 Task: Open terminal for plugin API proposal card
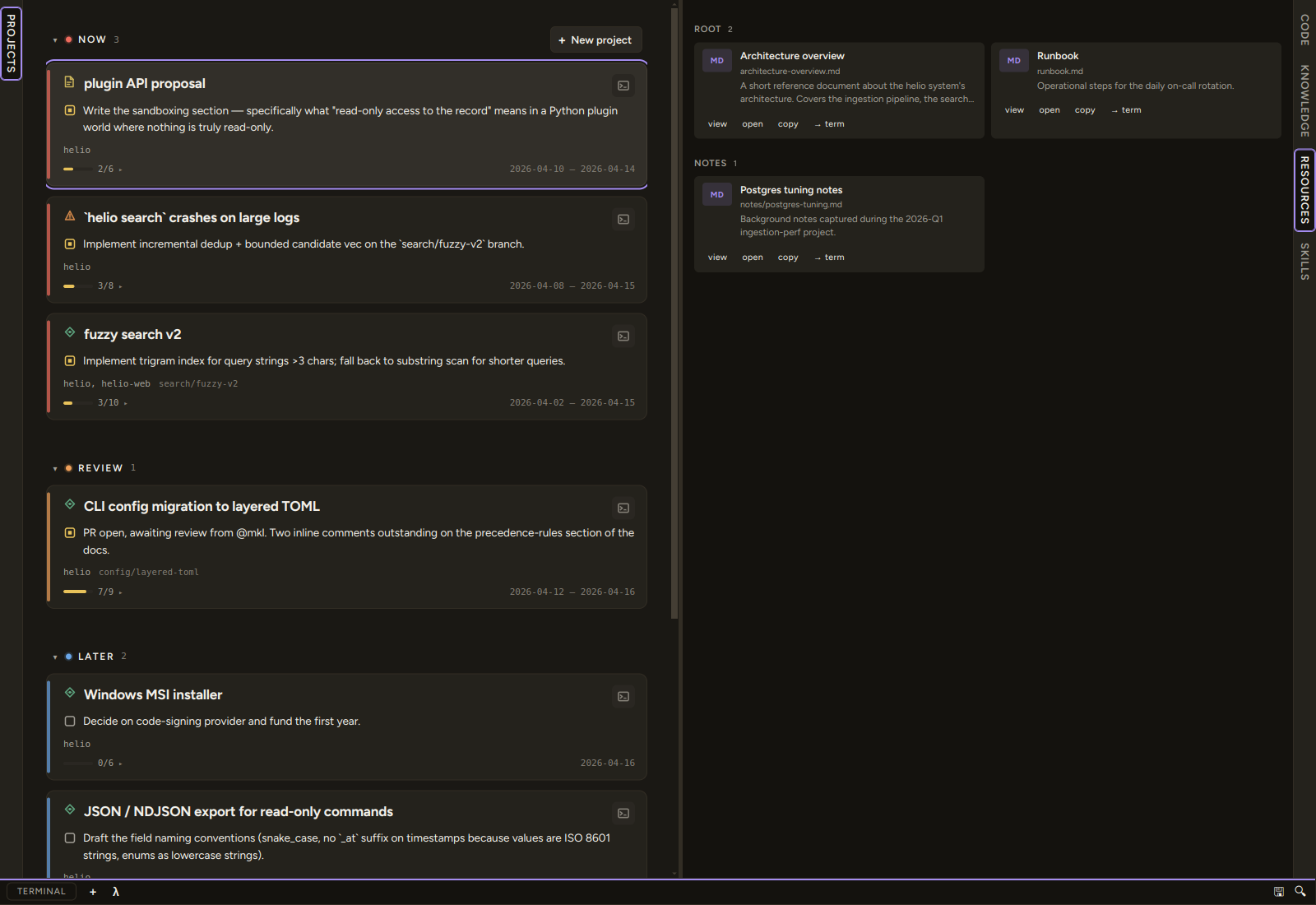(x=623, y=86)
